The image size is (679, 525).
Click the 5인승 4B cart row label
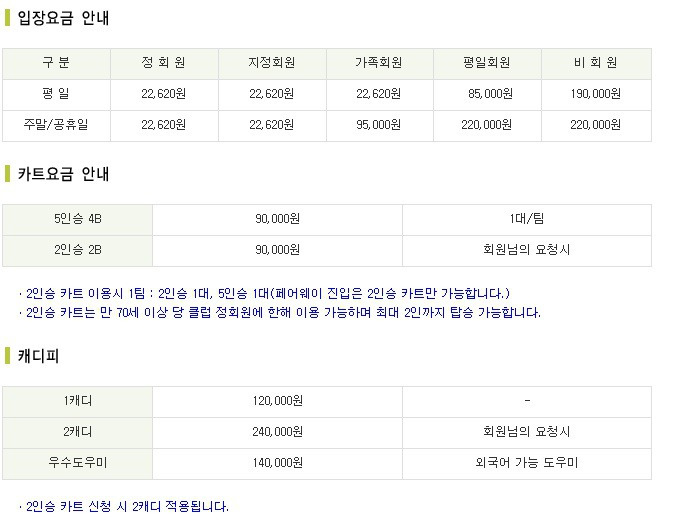point(78,219)
